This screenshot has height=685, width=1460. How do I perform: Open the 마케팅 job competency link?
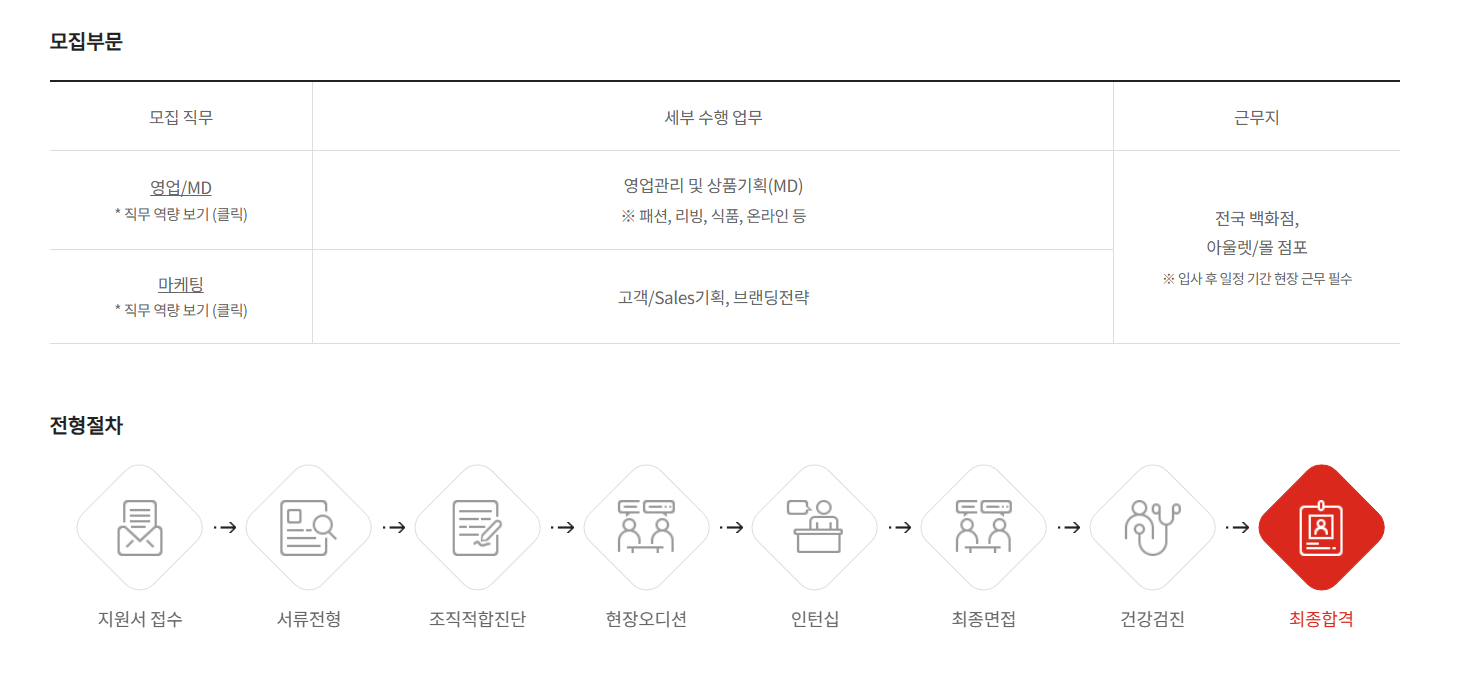[x=181, y=285]
